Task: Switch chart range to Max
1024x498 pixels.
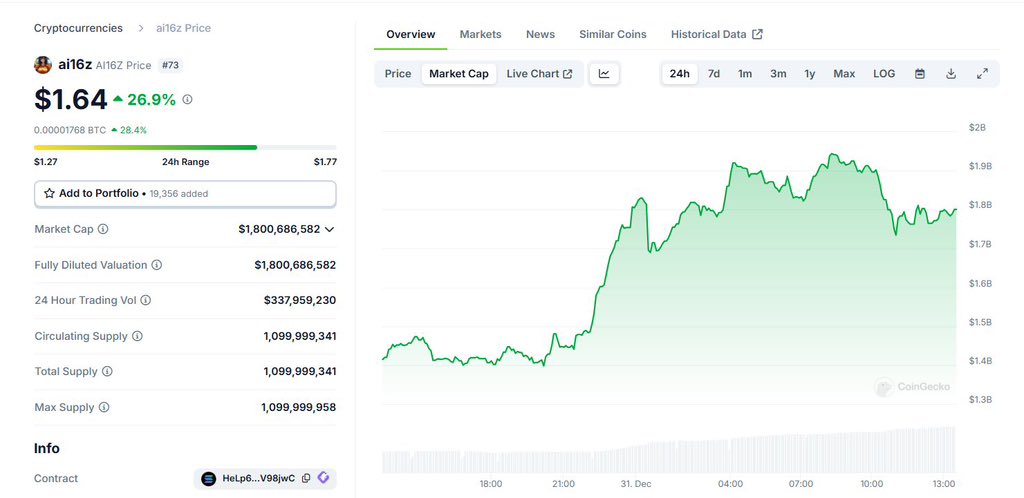Action: tap(844, 74)
